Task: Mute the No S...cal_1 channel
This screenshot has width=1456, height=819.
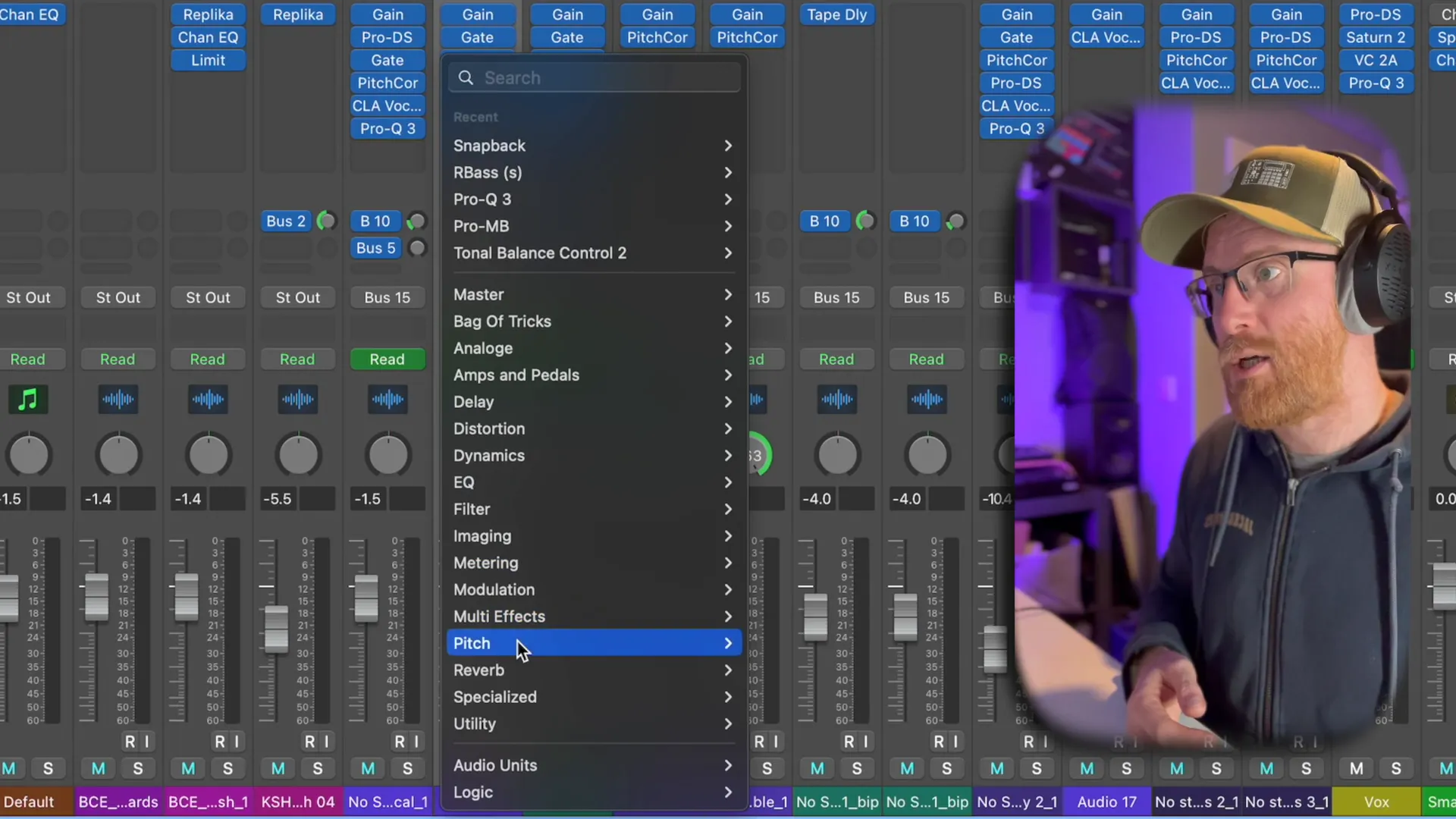Action: click(368, 768)
